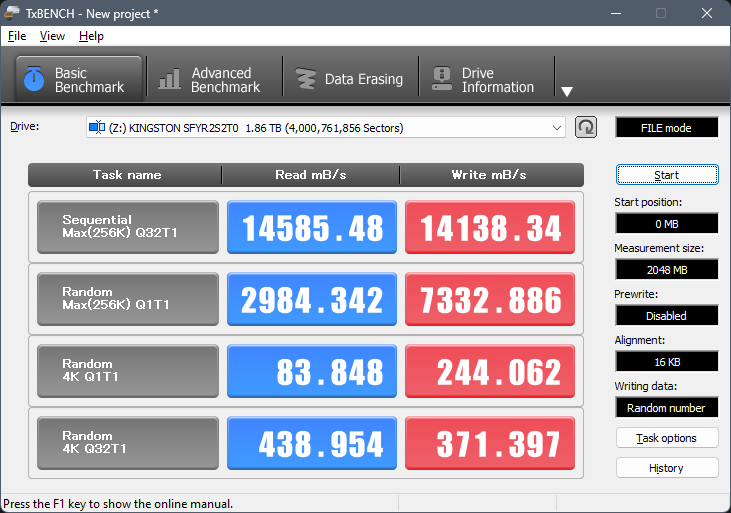The image size is (731, 513).
Task: Click the Advanced Benchmark chart icon
Action: click(x=170, y=79)
